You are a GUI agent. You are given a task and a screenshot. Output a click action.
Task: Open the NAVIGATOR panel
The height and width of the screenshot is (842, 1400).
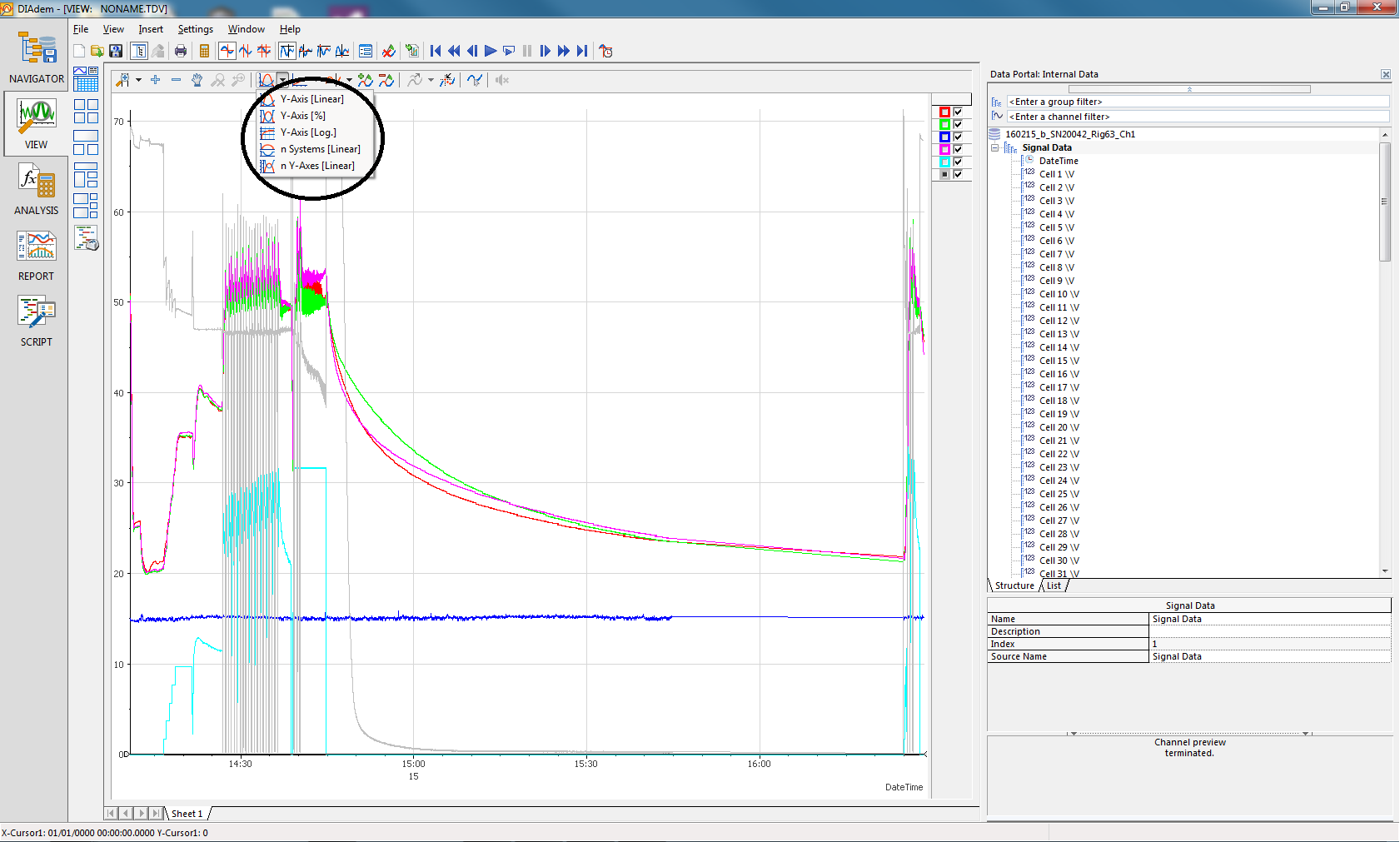click(36, 57)
